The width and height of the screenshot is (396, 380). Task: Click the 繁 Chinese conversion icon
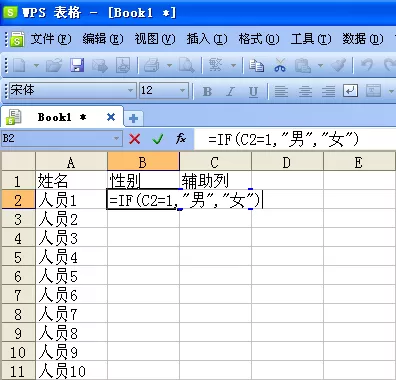coord(215,65)
